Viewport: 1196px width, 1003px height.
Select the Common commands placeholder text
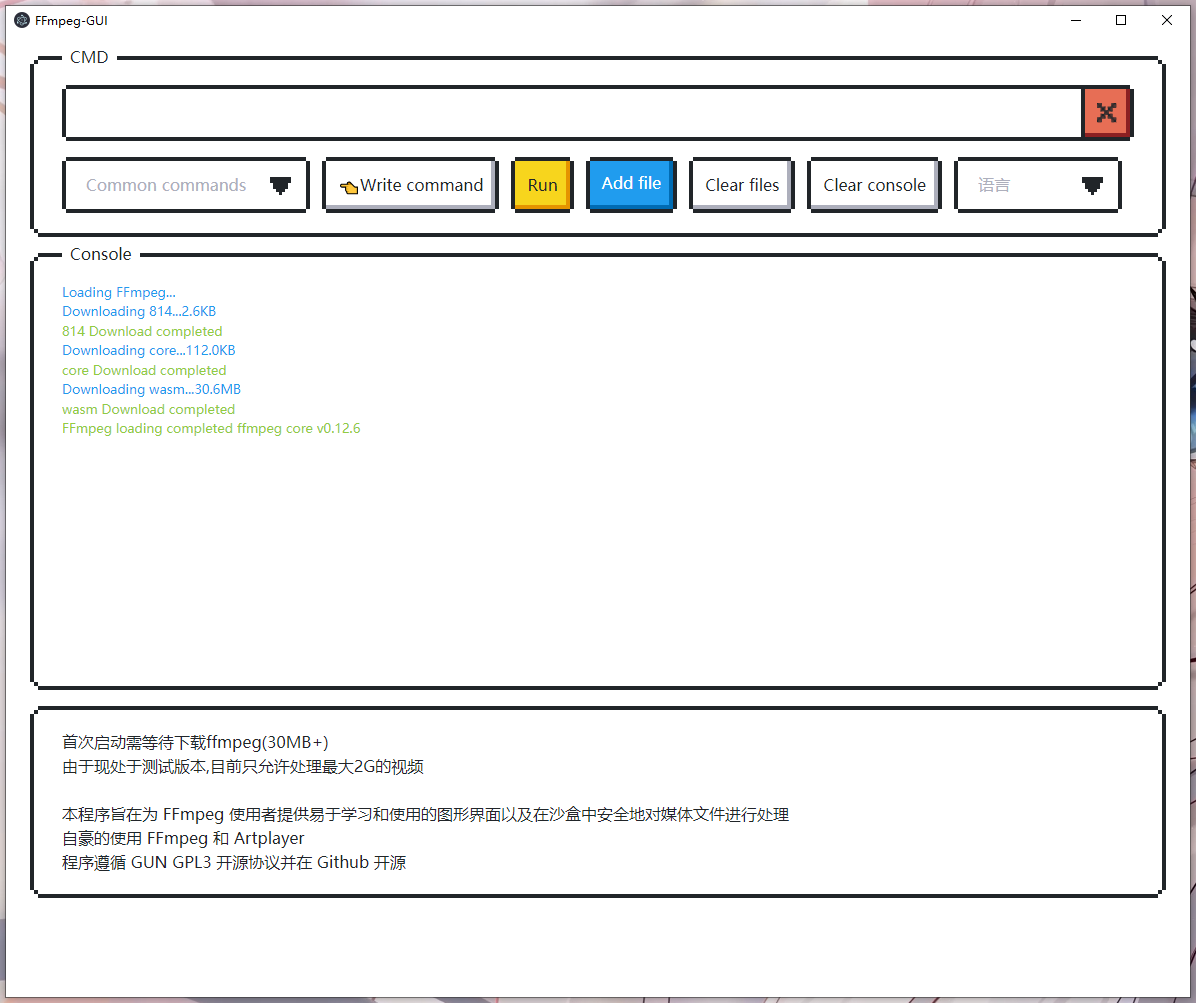pos(166,185)
